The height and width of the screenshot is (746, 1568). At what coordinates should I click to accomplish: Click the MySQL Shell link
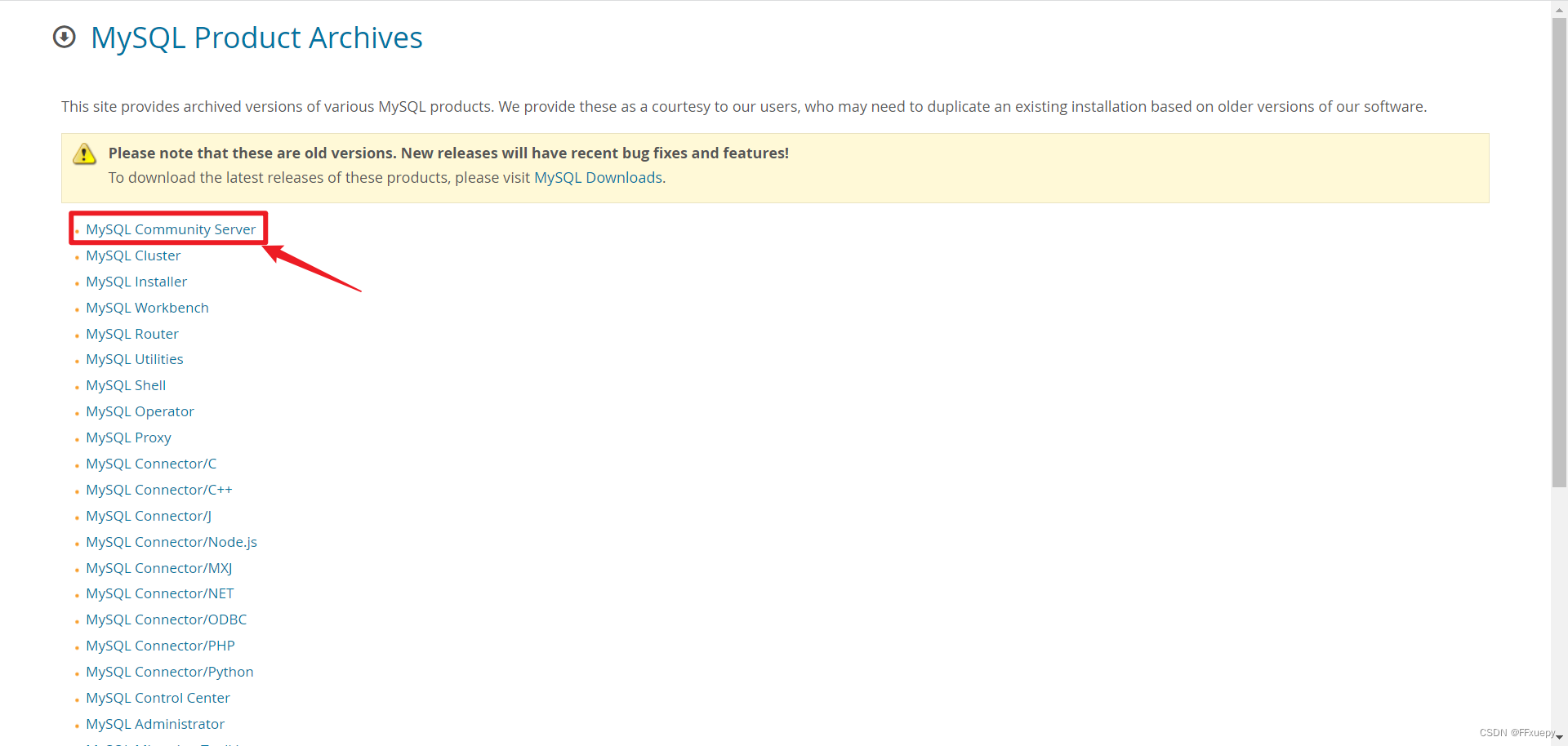[x=126, y=385]
